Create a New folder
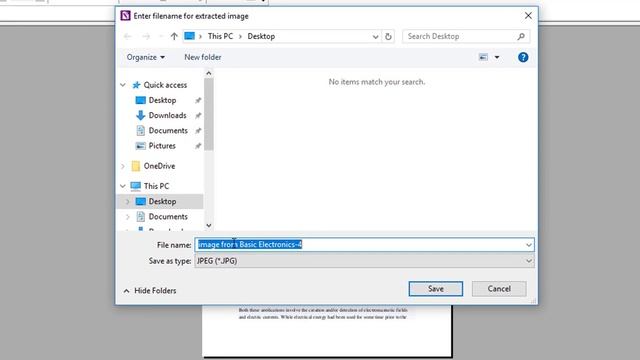 click(x=203, y=57)
